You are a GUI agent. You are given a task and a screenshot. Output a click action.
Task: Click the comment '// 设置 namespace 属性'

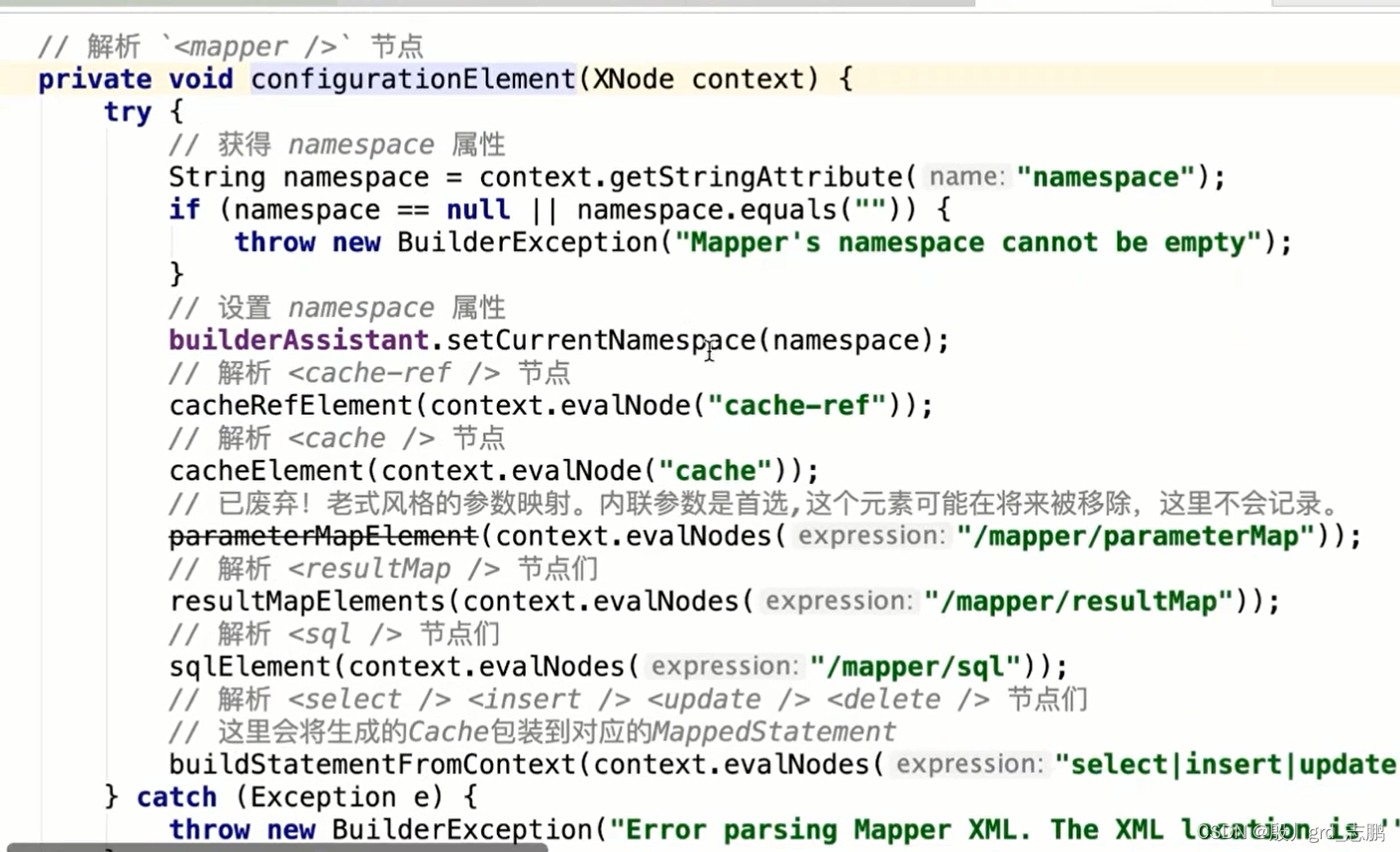tap(337, 308)
